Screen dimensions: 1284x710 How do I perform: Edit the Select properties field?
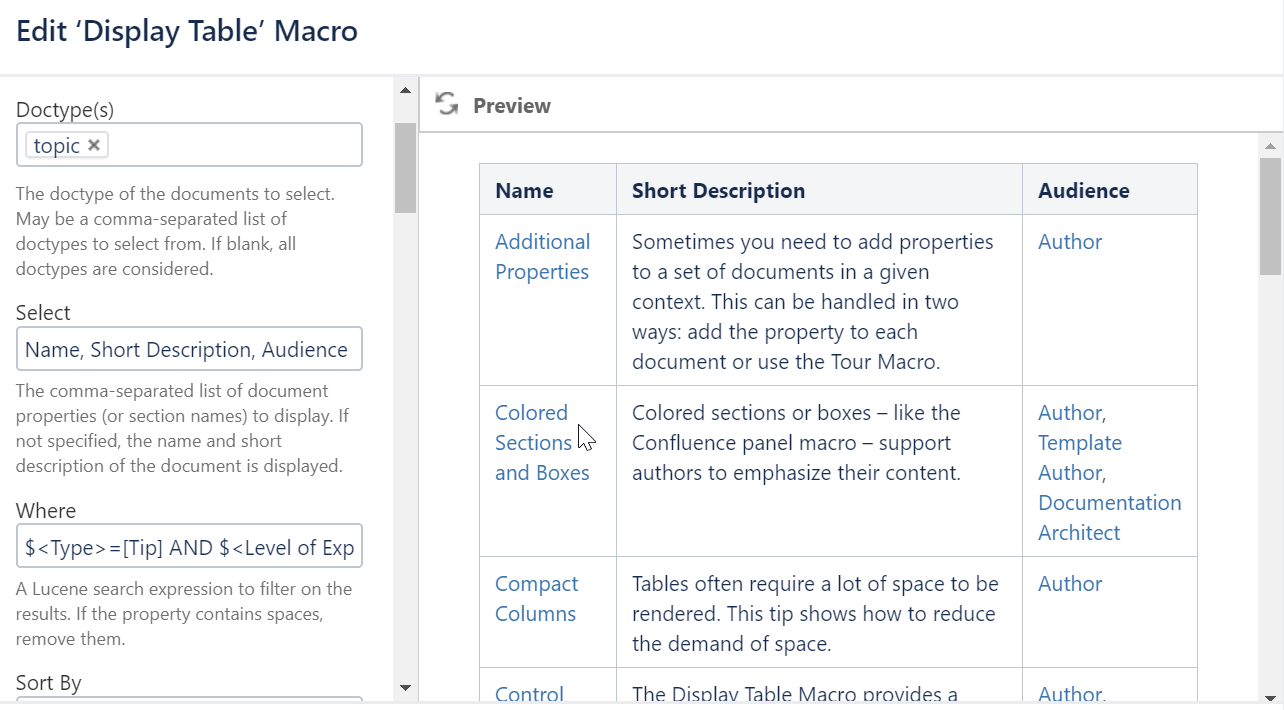pyautogui.click(x=189, y=348)
